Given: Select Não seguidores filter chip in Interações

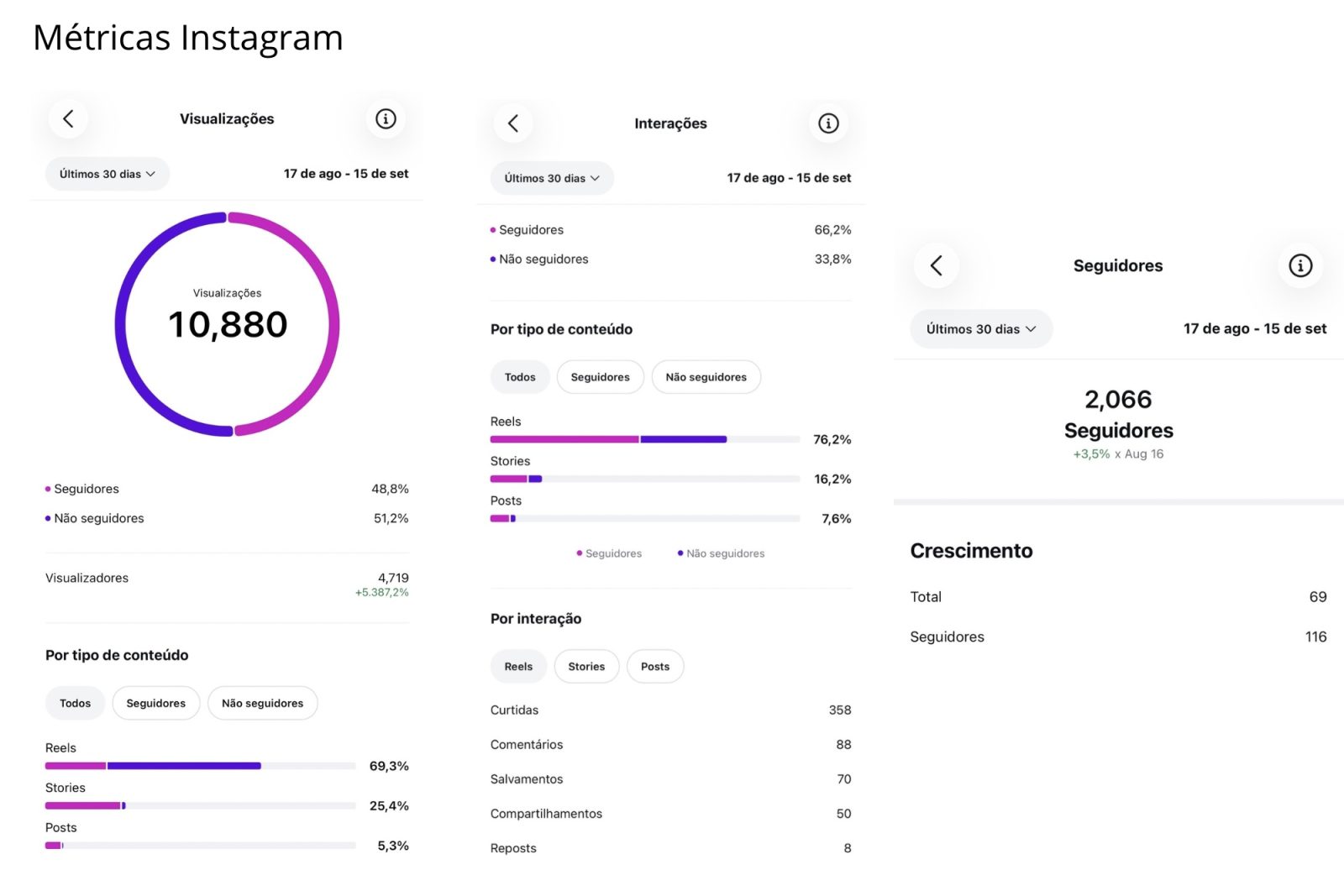Looking at the screenshot, I should coord(706,377).
